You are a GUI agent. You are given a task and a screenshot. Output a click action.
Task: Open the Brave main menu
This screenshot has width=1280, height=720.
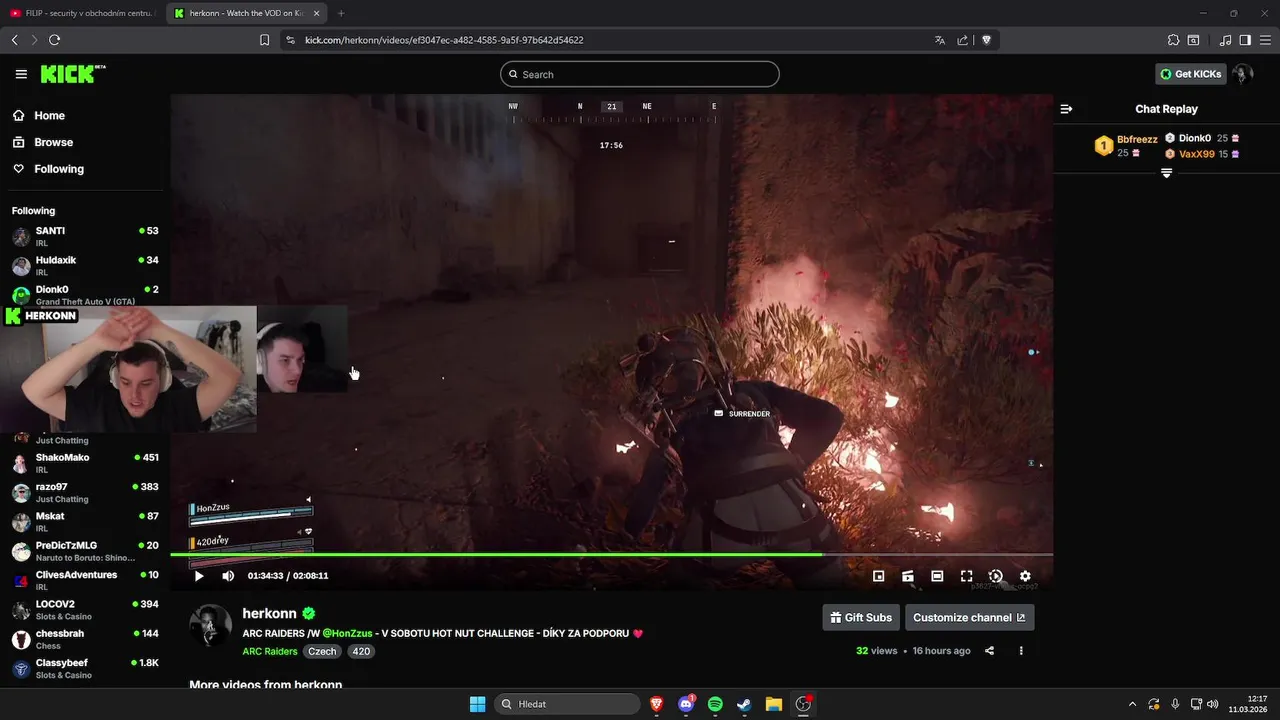1265,40
